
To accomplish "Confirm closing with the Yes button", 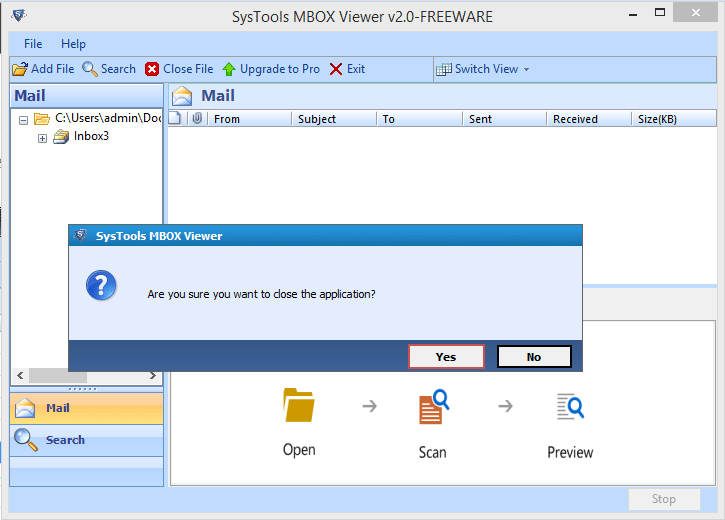I will pyautogui.click(x=446, y=357).
